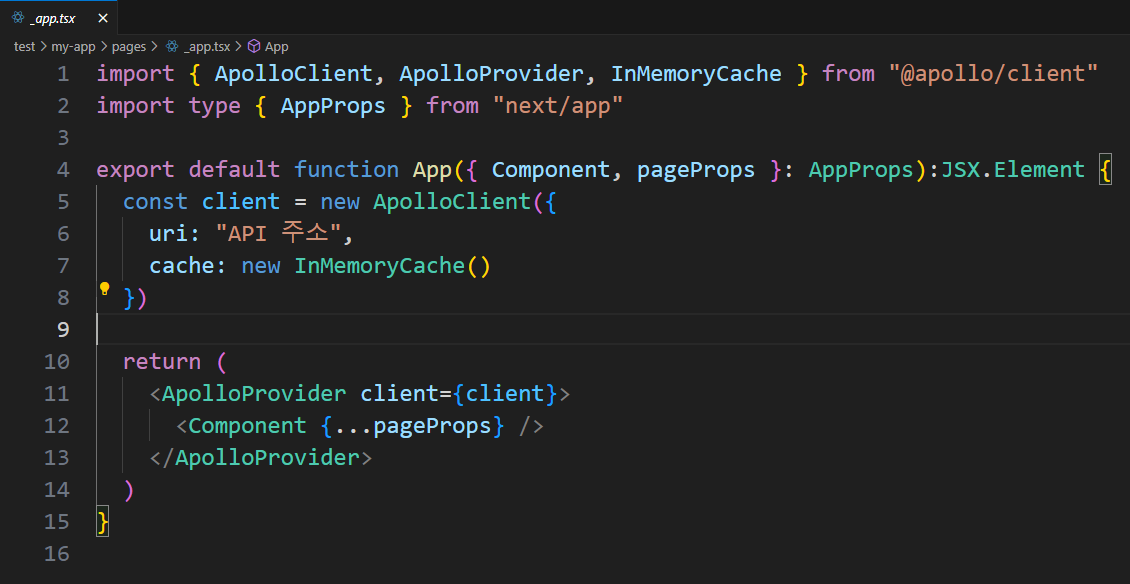The height and width of the screenshot is (584, 1130).
Task: Click 'AppProps' in the line 2 import
Action: [x=333, y=106]
